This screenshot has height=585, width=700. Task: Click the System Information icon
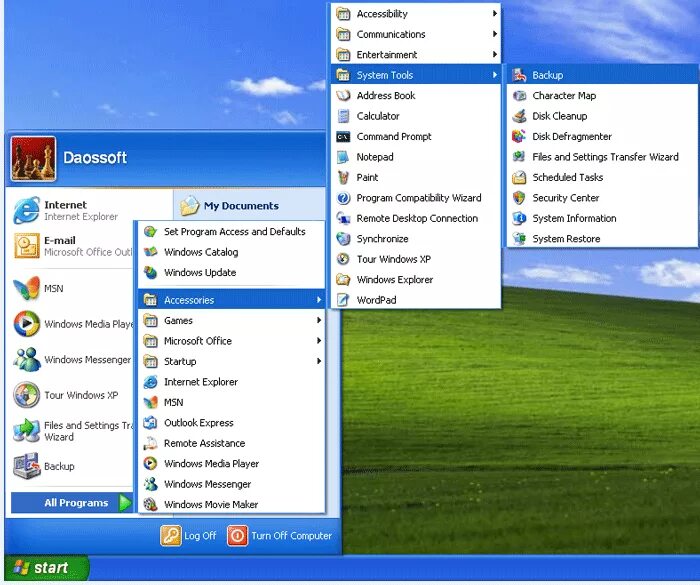519,218
